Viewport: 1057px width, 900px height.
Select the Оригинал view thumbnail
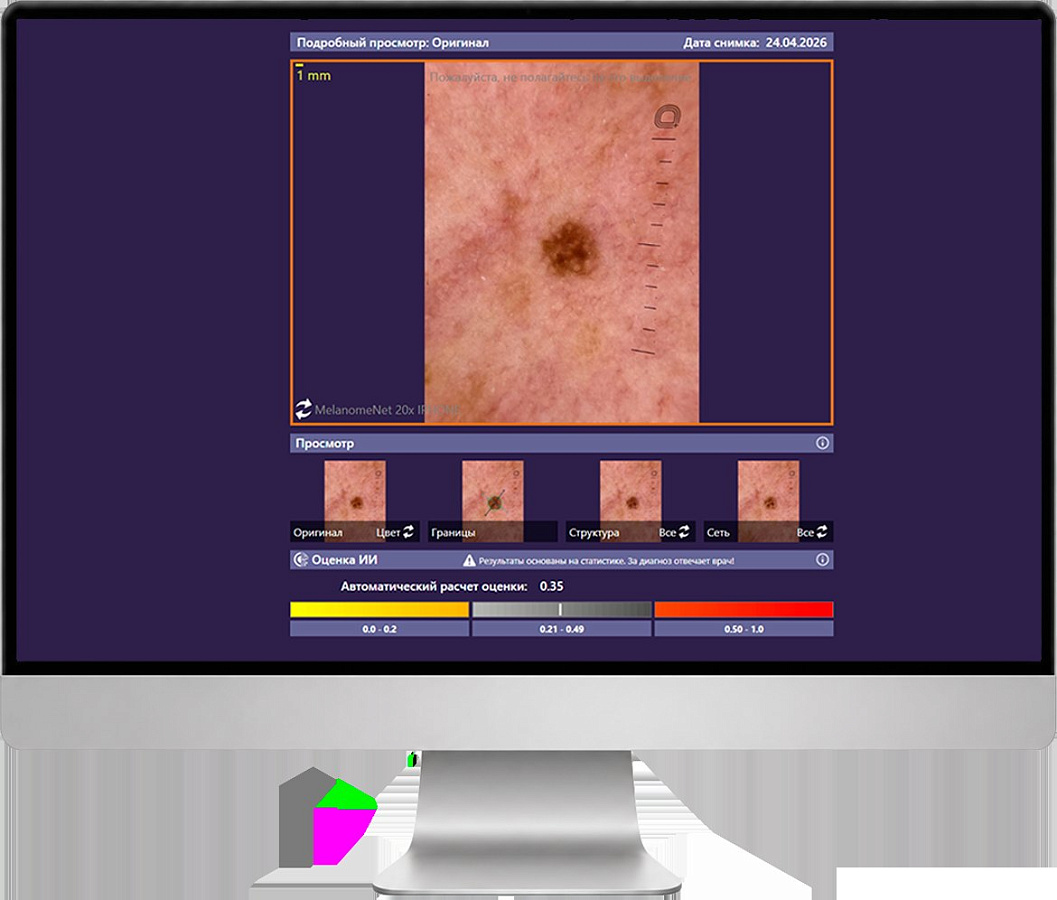[x=355, y=500]
